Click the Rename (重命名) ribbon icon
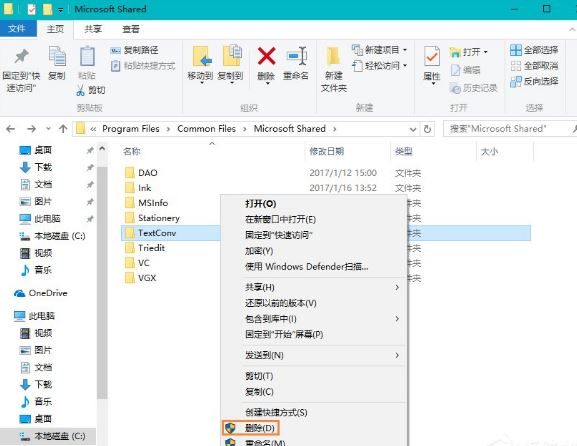Viewport: 577px width, 446px height. tap(296, 56)
